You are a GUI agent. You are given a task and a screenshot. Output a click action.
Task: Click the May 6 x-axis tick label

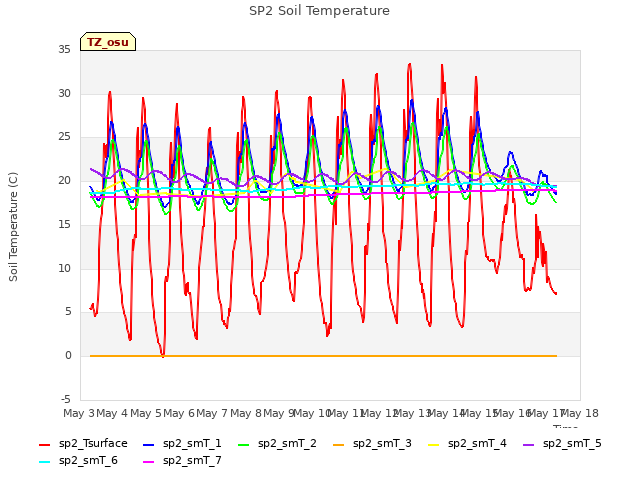click(179, 413)
